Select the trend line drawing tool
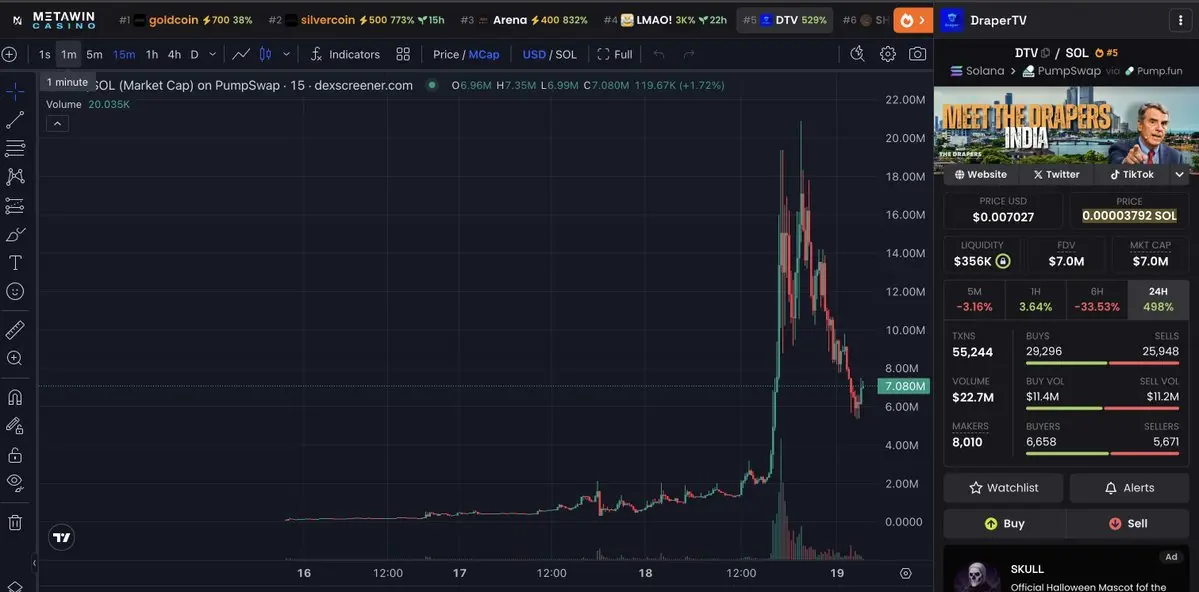 [15, 120]
